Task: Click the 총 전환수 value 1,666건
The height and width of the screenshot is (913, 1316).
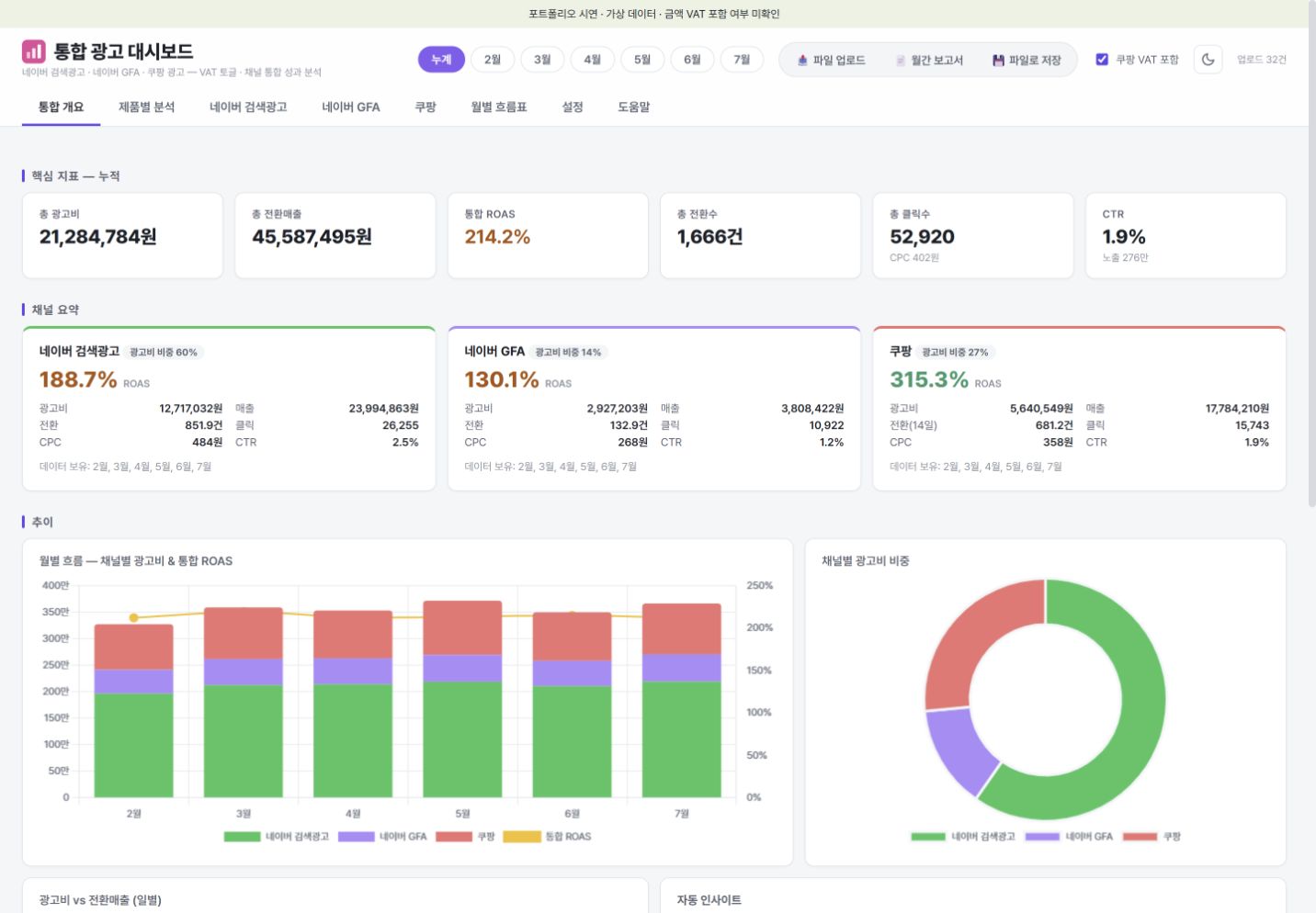Action: (709, 237)
